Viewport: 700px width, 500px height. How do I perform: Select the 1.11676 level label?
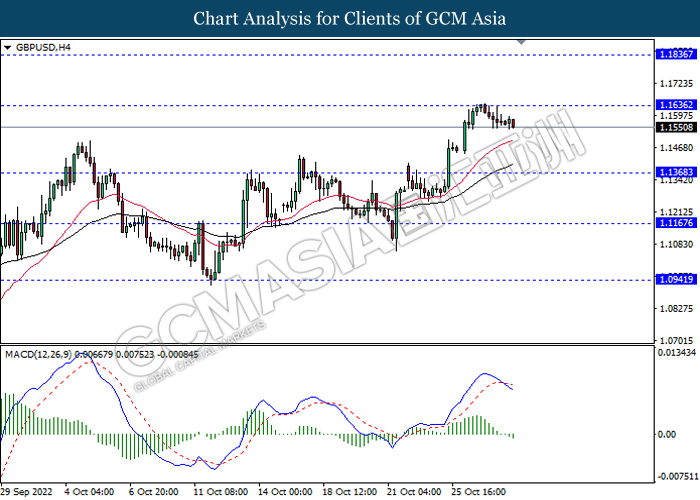point(676,223)
